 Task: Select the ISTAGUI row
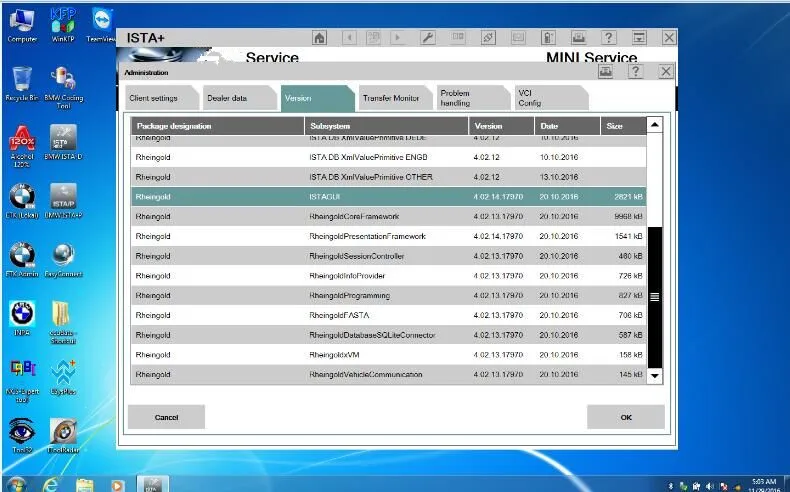388,197
